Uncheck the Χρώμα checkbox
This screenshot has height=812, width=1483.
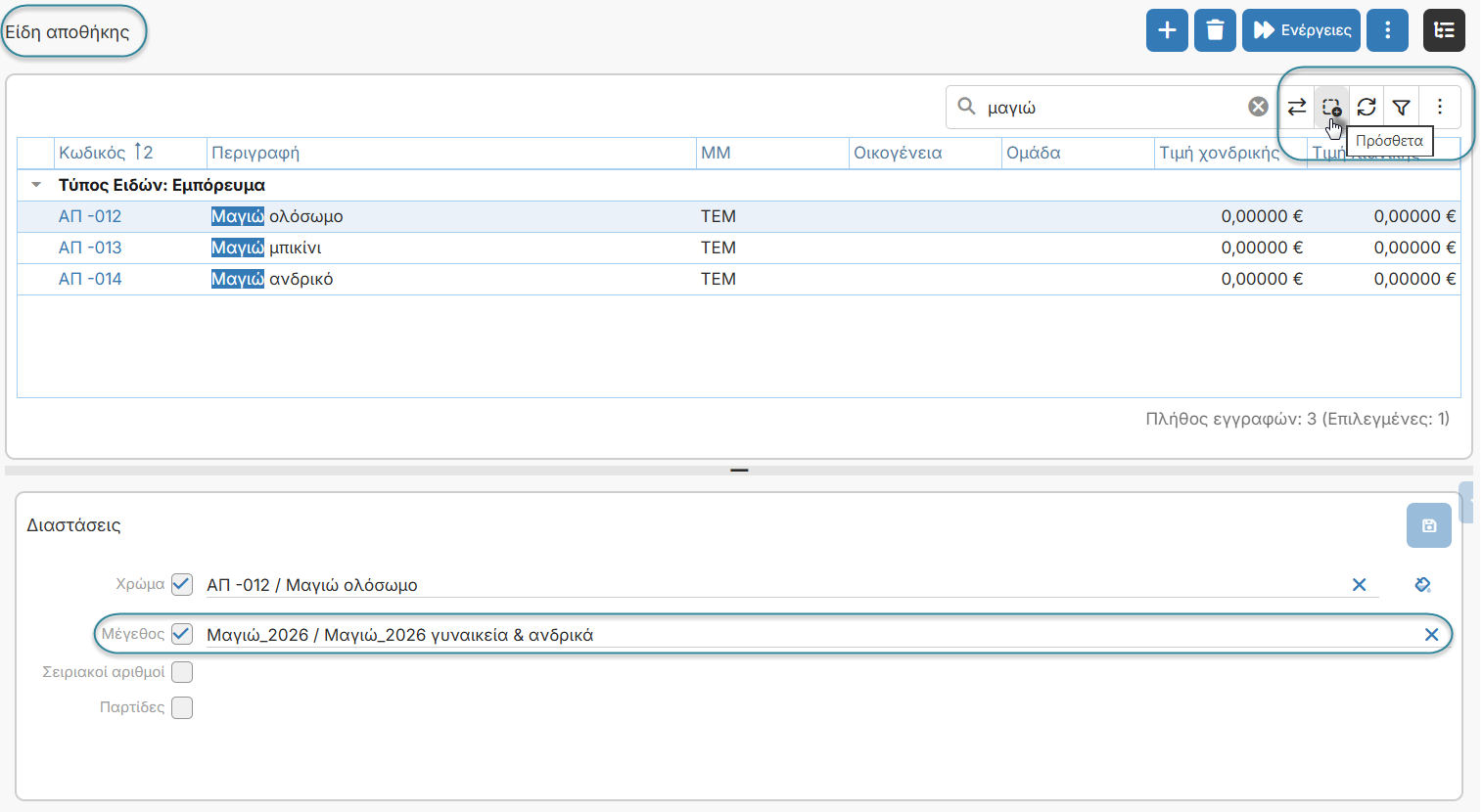coord(182,584)
